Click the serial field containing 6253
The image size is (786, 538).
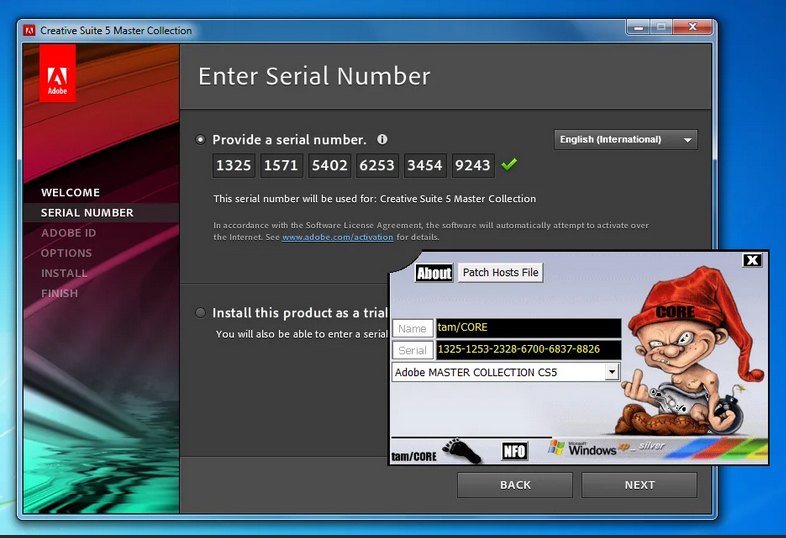(377, 165)
